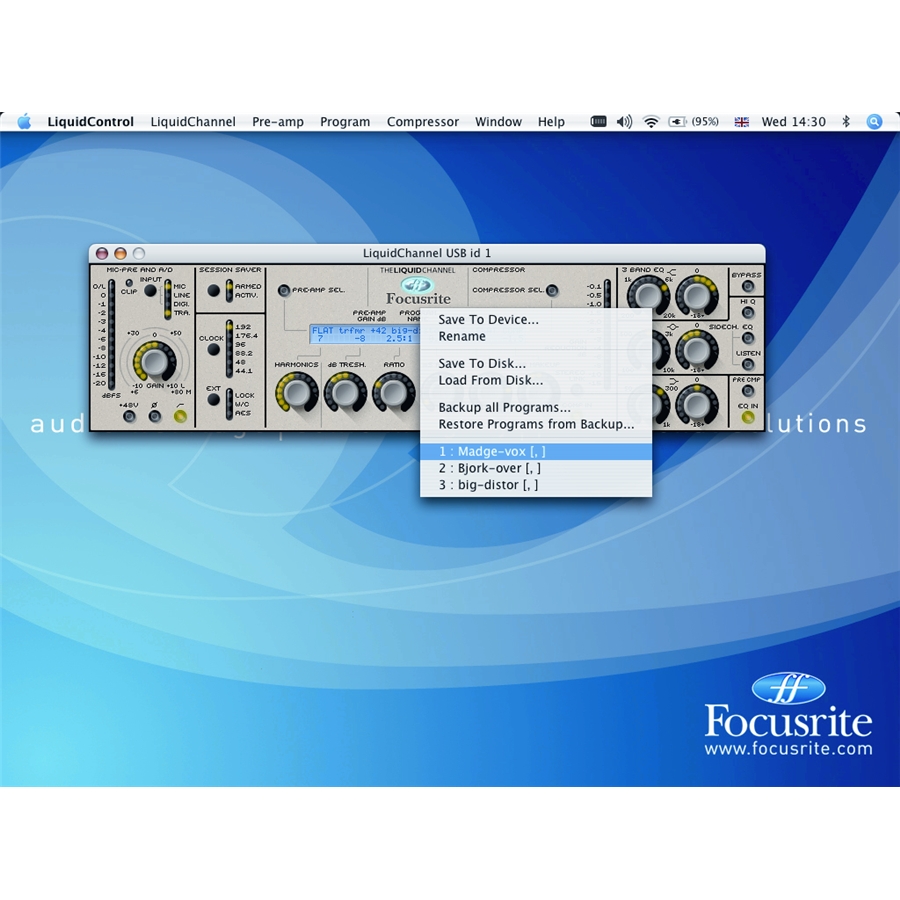This screenshot has height=900, width=900.
Task: Select program 1 : Madge-vox
Action: point(536,452)
